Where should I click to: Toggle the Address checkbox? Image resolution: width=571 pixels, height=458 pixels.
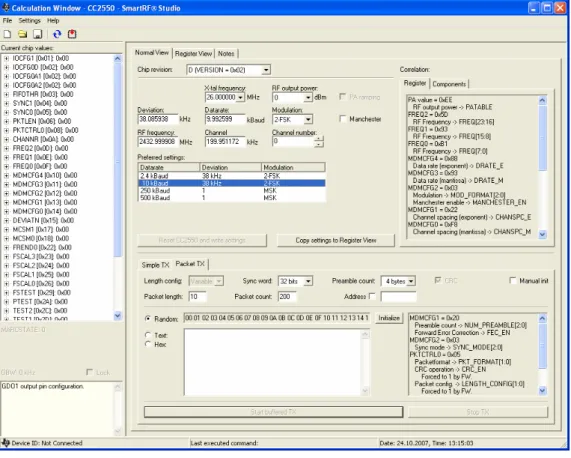(x=372, y=296)
